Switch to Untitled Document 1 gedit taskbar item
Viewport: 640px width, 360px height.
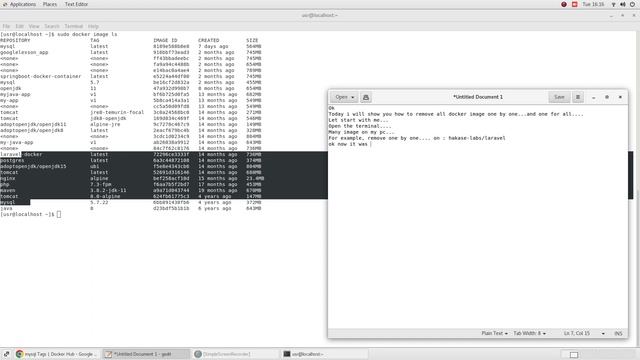tap(146, 354)
